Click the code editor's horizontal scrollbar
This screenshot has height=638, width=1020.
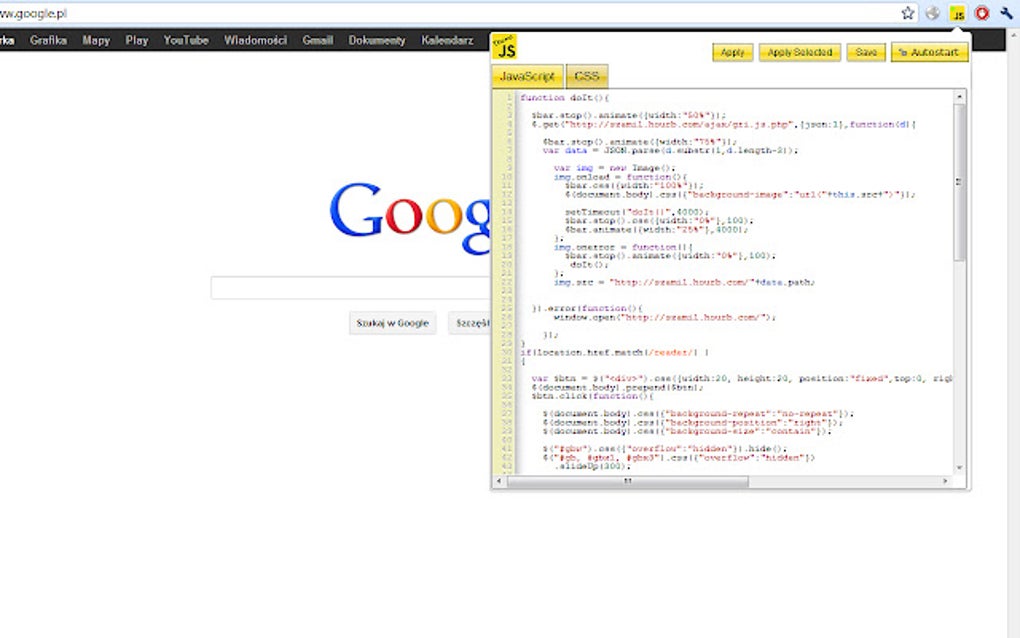(x=627, y=483)
